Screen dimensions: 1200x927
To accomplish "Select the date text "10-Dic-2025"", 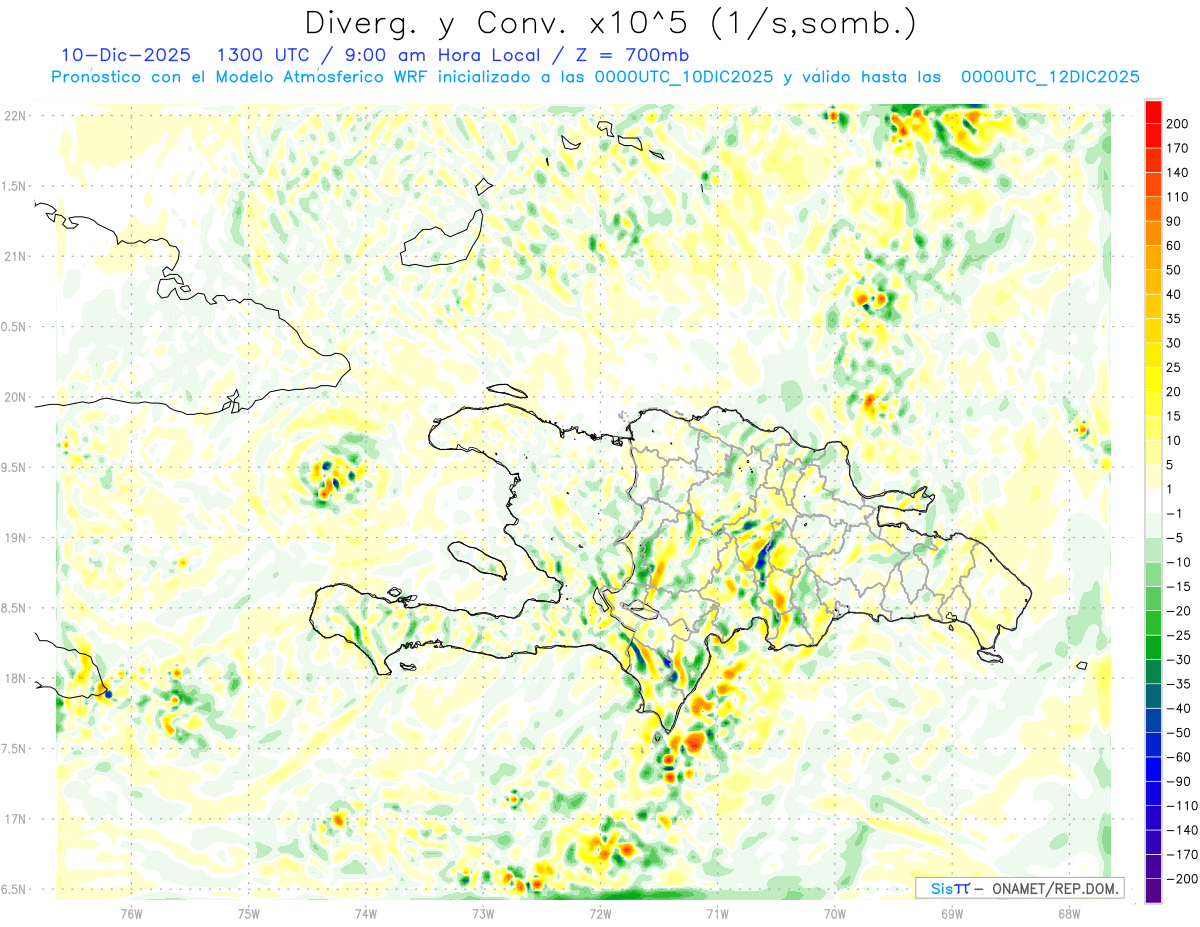I will [x=125, y=55].
